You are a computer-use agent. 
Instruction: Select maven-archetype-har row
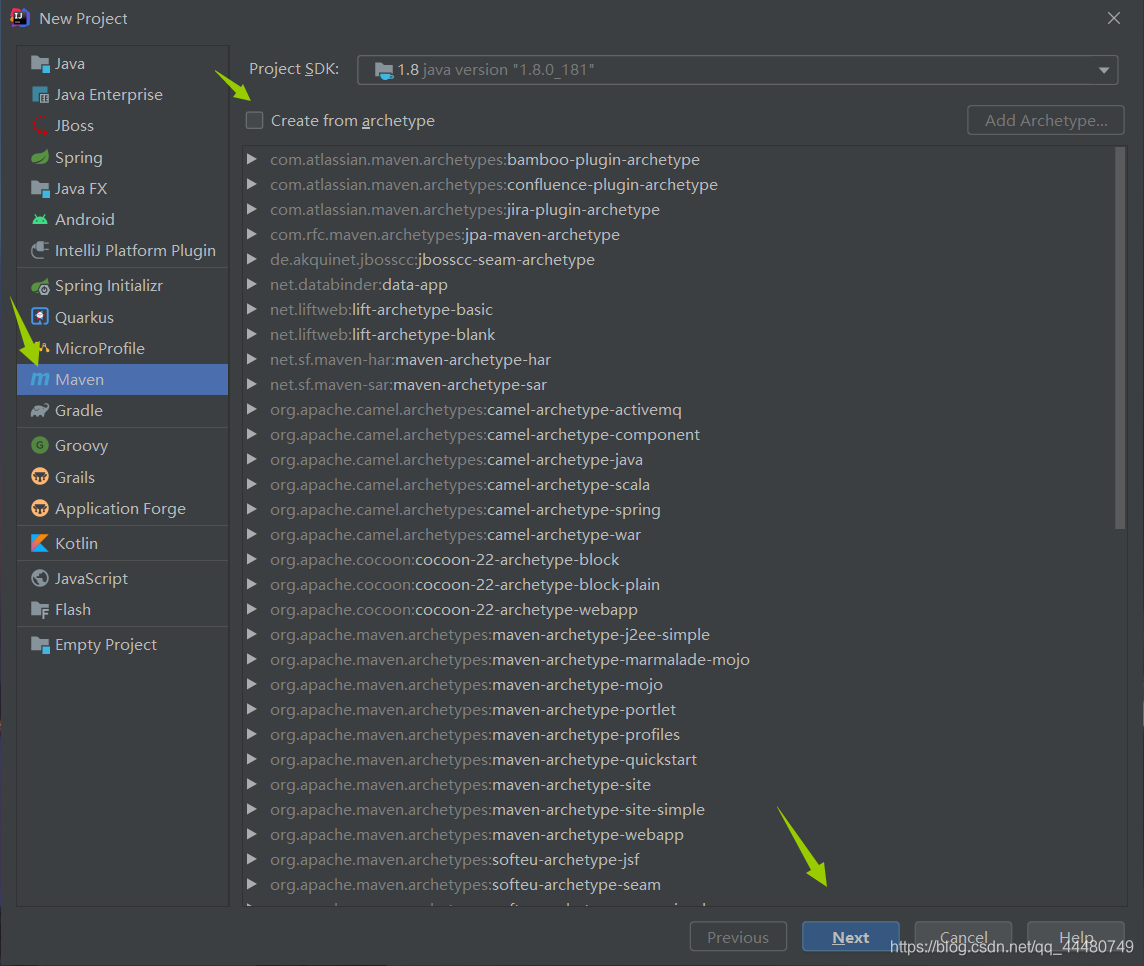(679, 360)
